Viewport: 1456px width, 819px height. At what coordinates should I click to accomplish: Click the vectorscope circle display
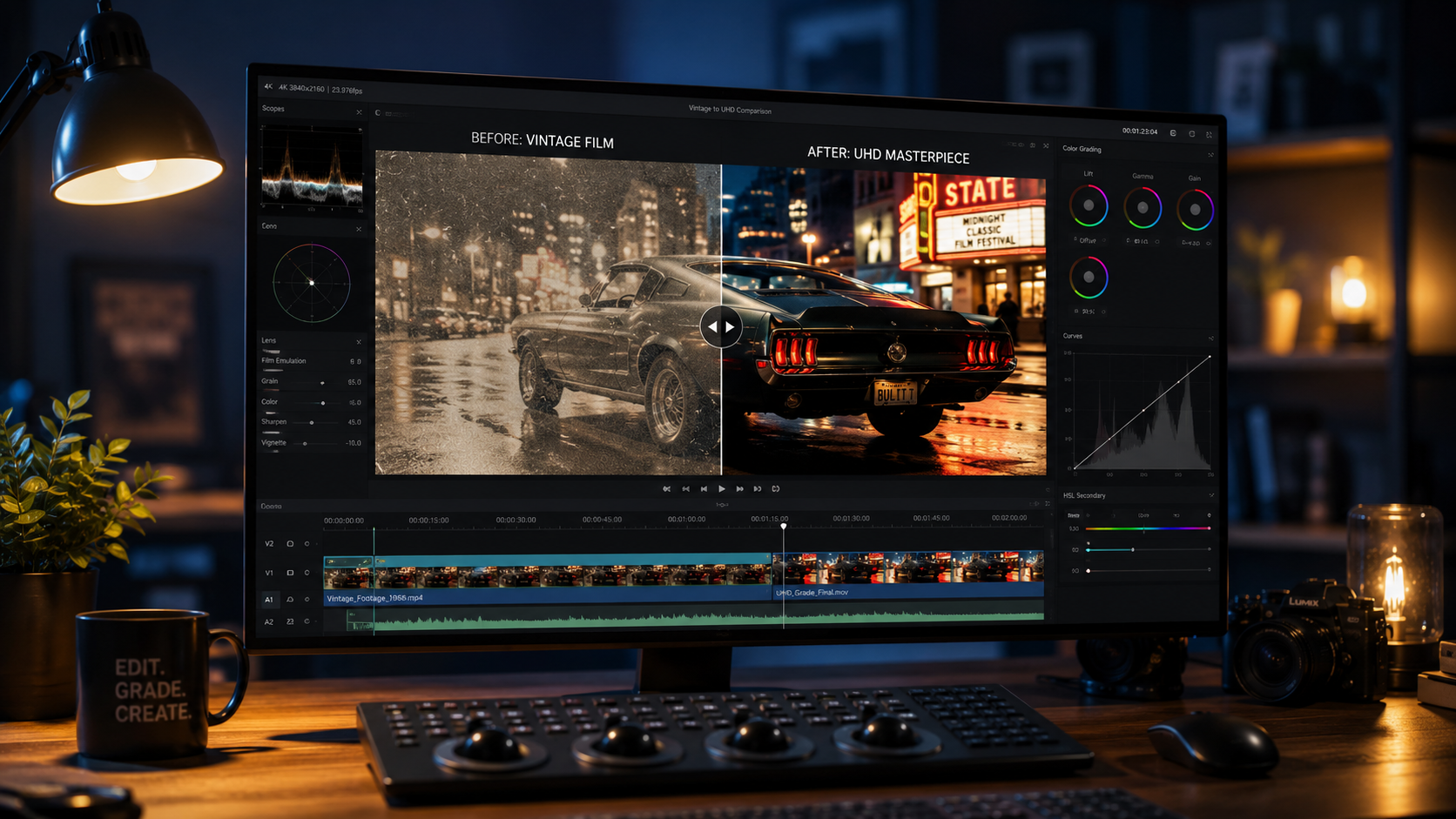point(312,283)
